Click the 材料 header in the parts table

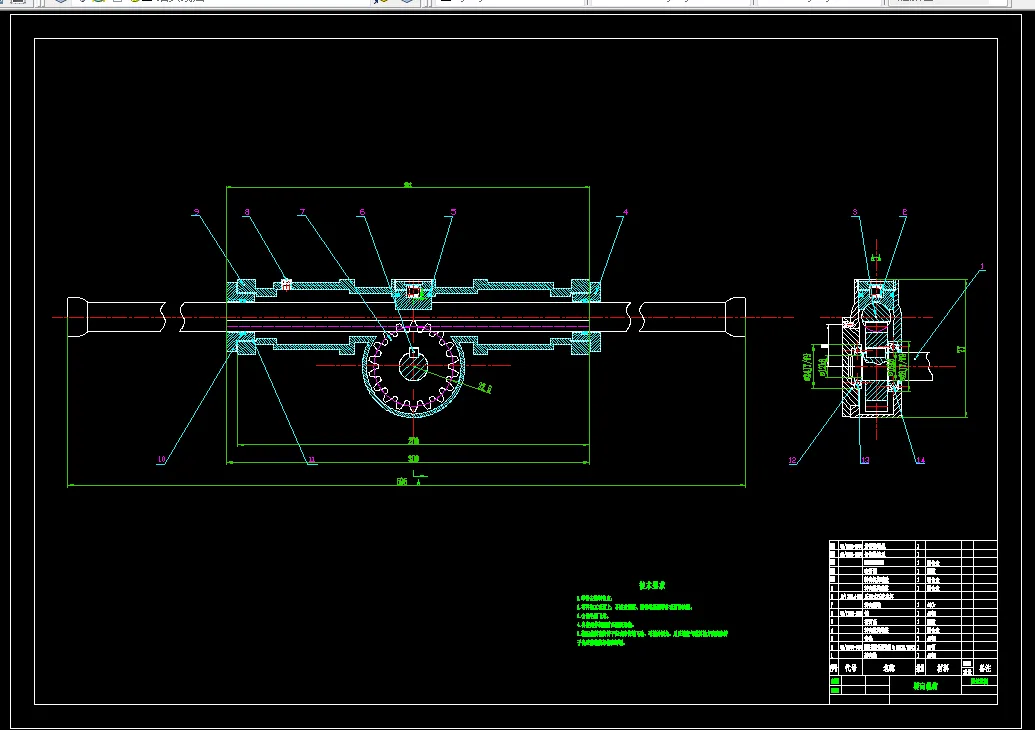point(943,668)
